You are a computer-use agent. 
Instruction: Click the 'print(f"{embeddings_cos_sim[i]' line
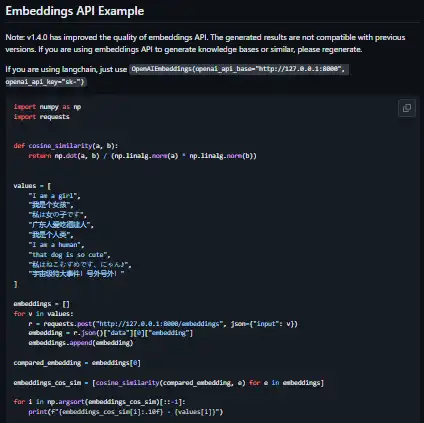click(126, 412)
